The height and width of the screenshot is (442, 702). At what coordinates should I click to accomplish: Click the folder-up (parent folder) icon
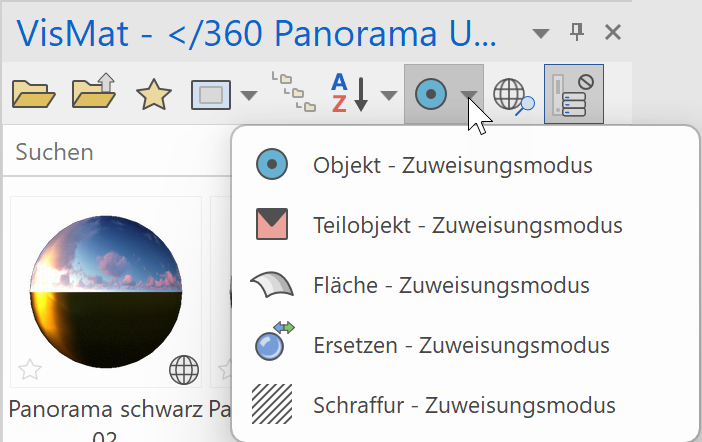coord(94,94)
